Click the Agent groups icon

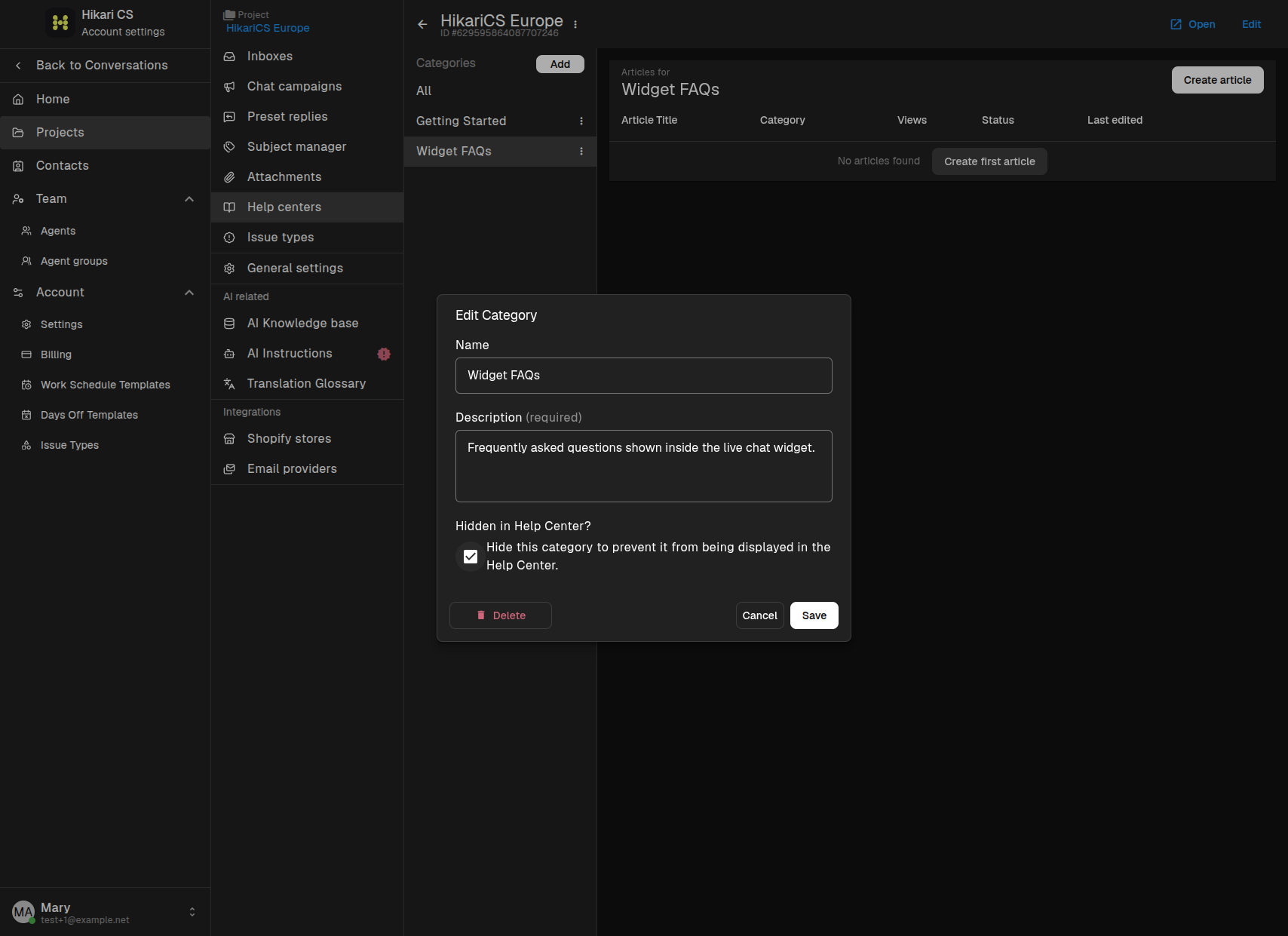[x=26, y=261]
